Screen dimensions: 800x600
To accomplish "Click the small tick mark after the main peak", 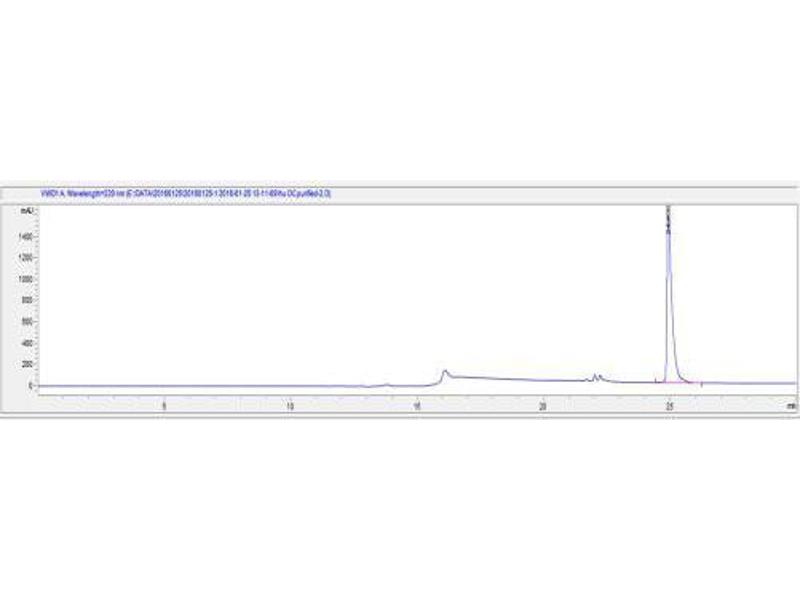I will click(702, 384).
